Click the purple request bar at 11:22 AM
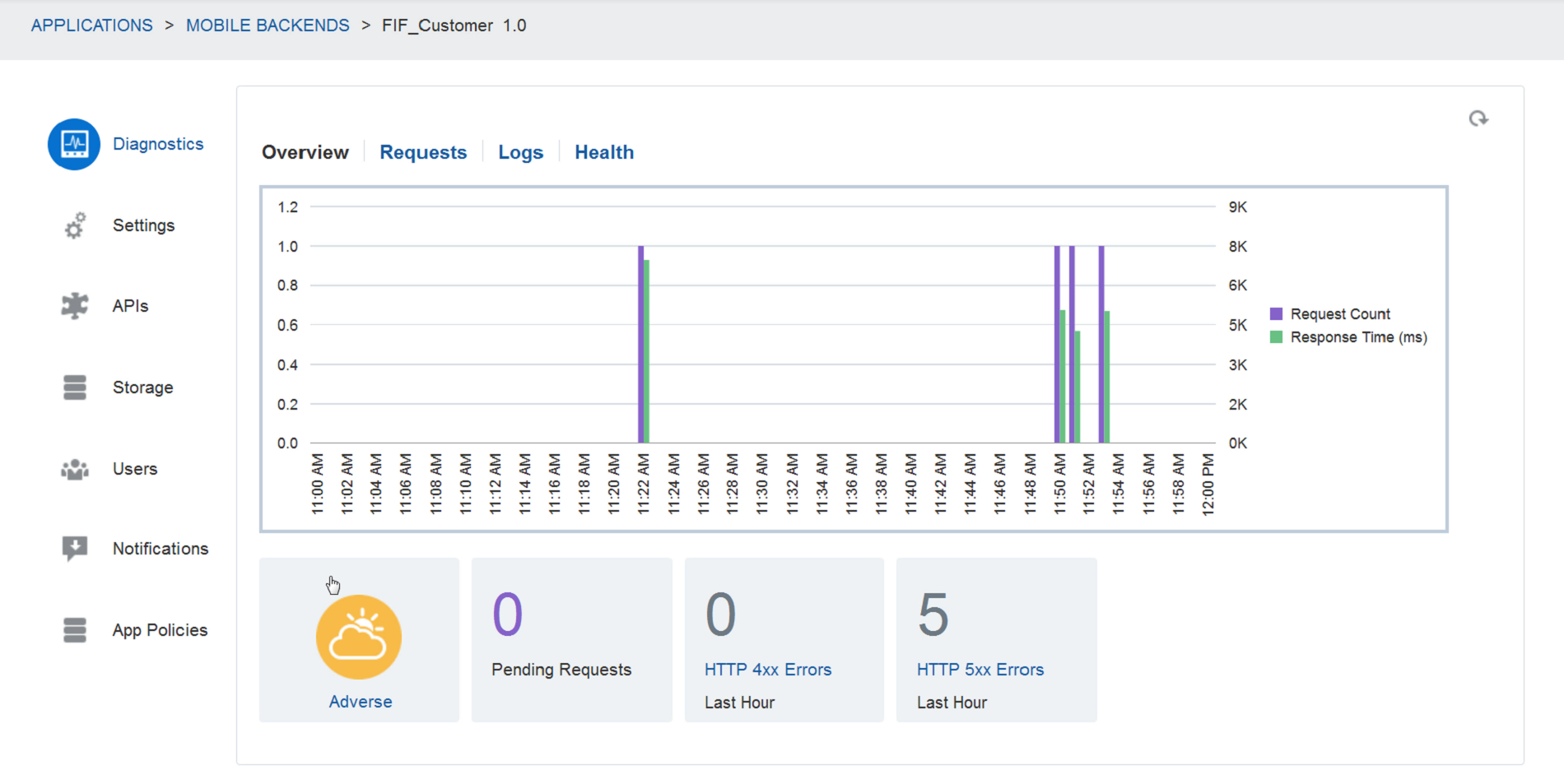Screen dimensions: 1564x784 pyautogui.click(x=640, y=346)
